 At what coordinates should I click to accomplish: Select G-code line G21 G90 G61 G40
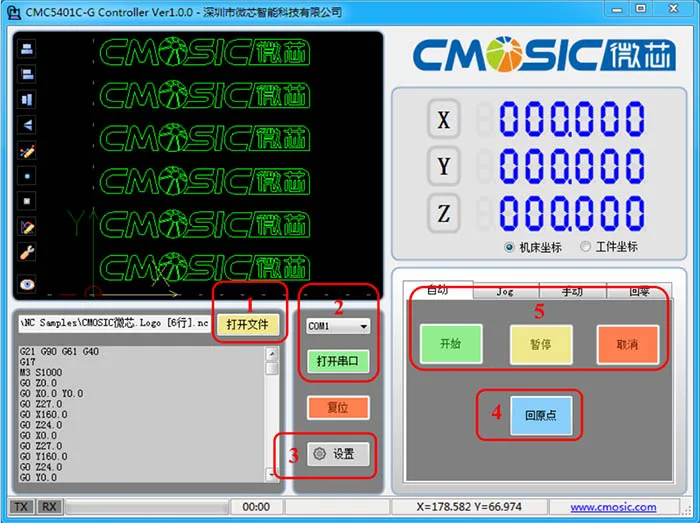click(59, 352)
